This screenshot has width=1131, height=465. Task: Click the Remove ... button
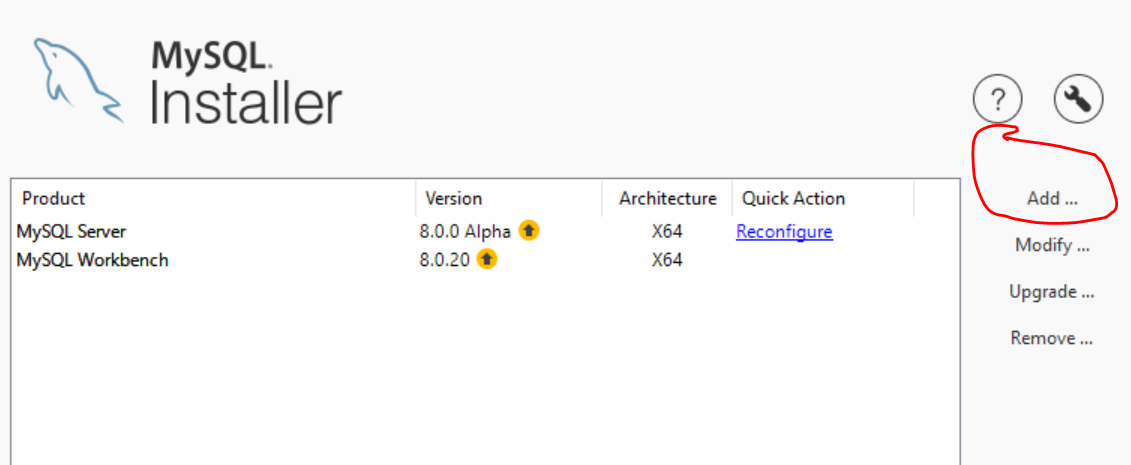pos(1052,338)
